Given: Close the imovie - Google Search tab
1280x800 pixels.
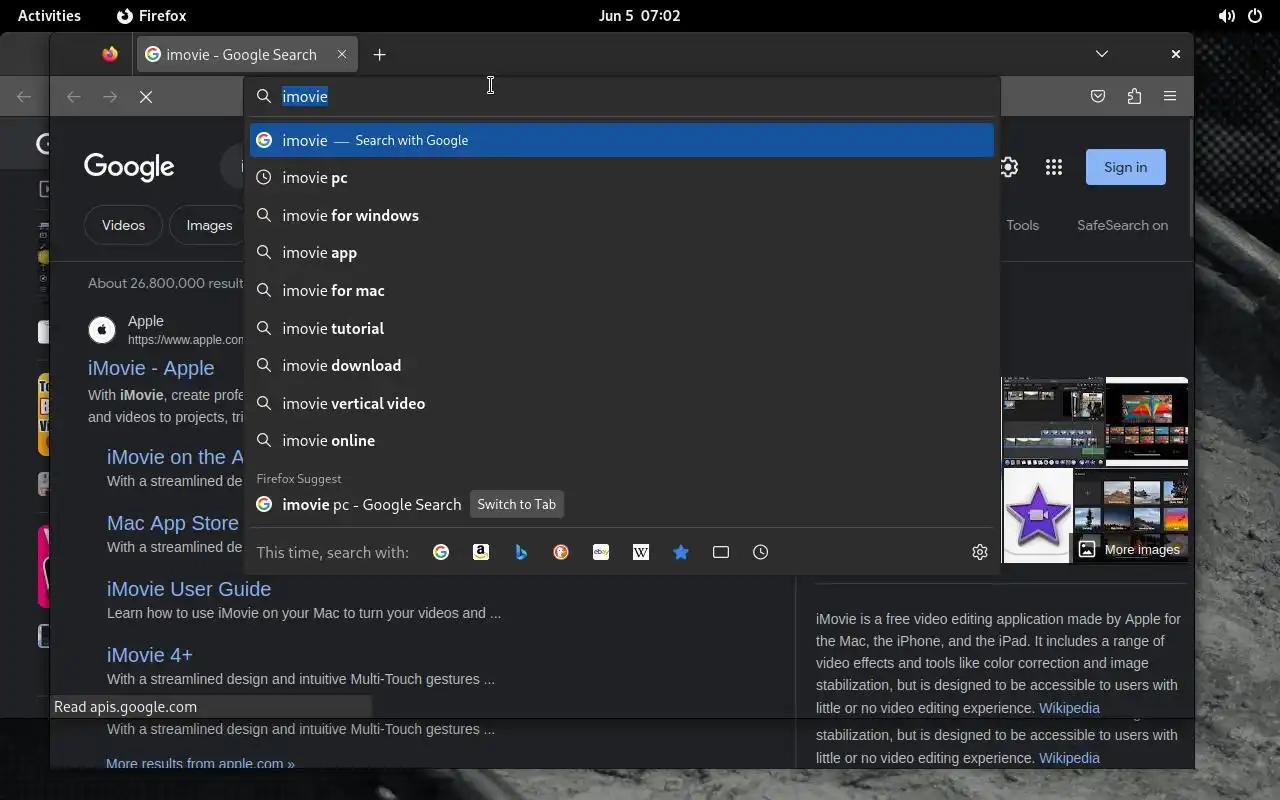Looking at the screenshot, I should click(x=341, y=55).
